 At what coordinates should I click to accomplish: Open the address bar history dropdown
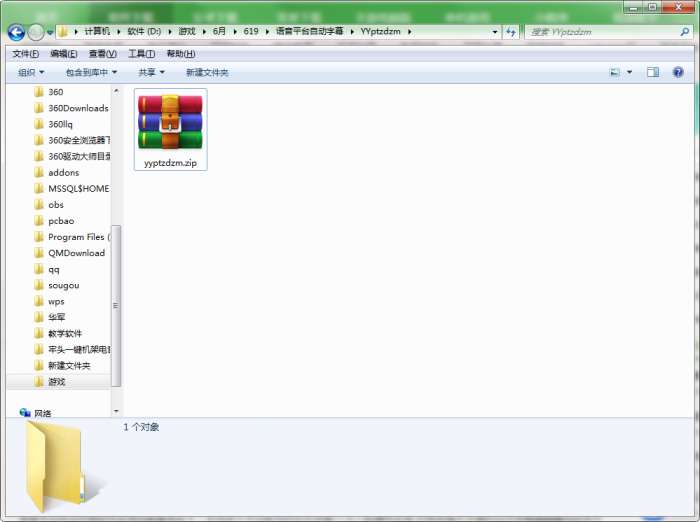494,32
